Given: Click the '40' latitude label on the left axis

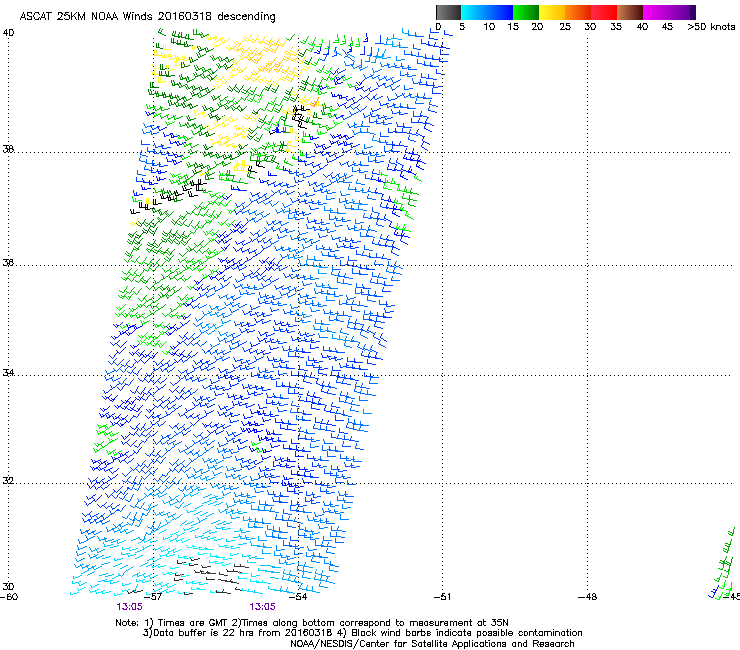Looking at the screenshot, I should (8, 33).
